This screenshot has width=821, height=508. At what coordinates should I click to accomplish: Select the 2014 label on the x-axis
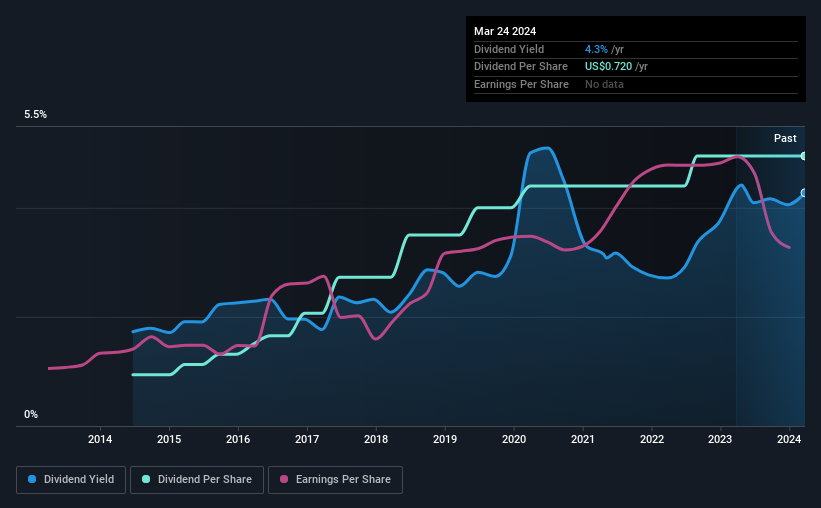(100, 439)
